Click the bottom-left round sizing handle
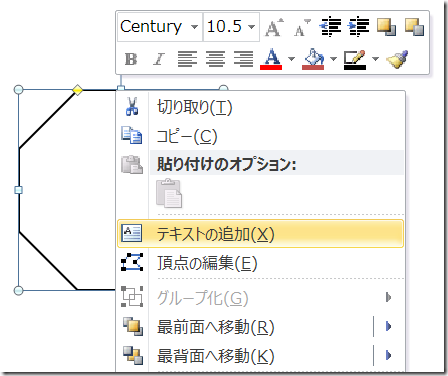Image resolution: width=448 pixels, height=376 pixels. click(19, 290)
